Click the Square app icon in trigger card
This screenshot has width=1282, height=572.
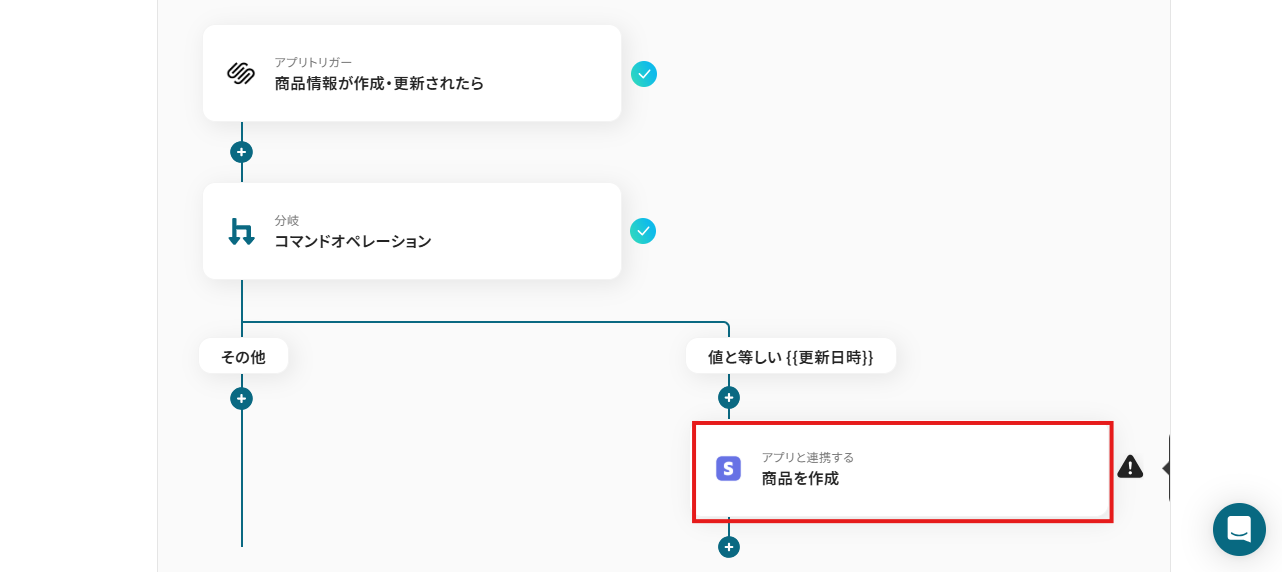pos(241,73)
